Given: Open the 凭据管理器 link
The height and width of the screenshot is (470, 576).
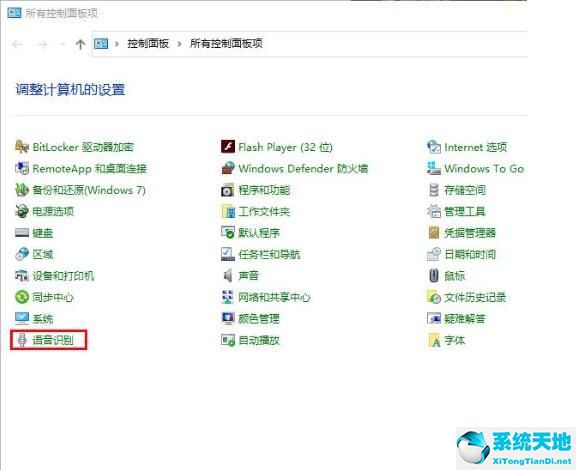Looking at the screenshot, I should point(470,233).
